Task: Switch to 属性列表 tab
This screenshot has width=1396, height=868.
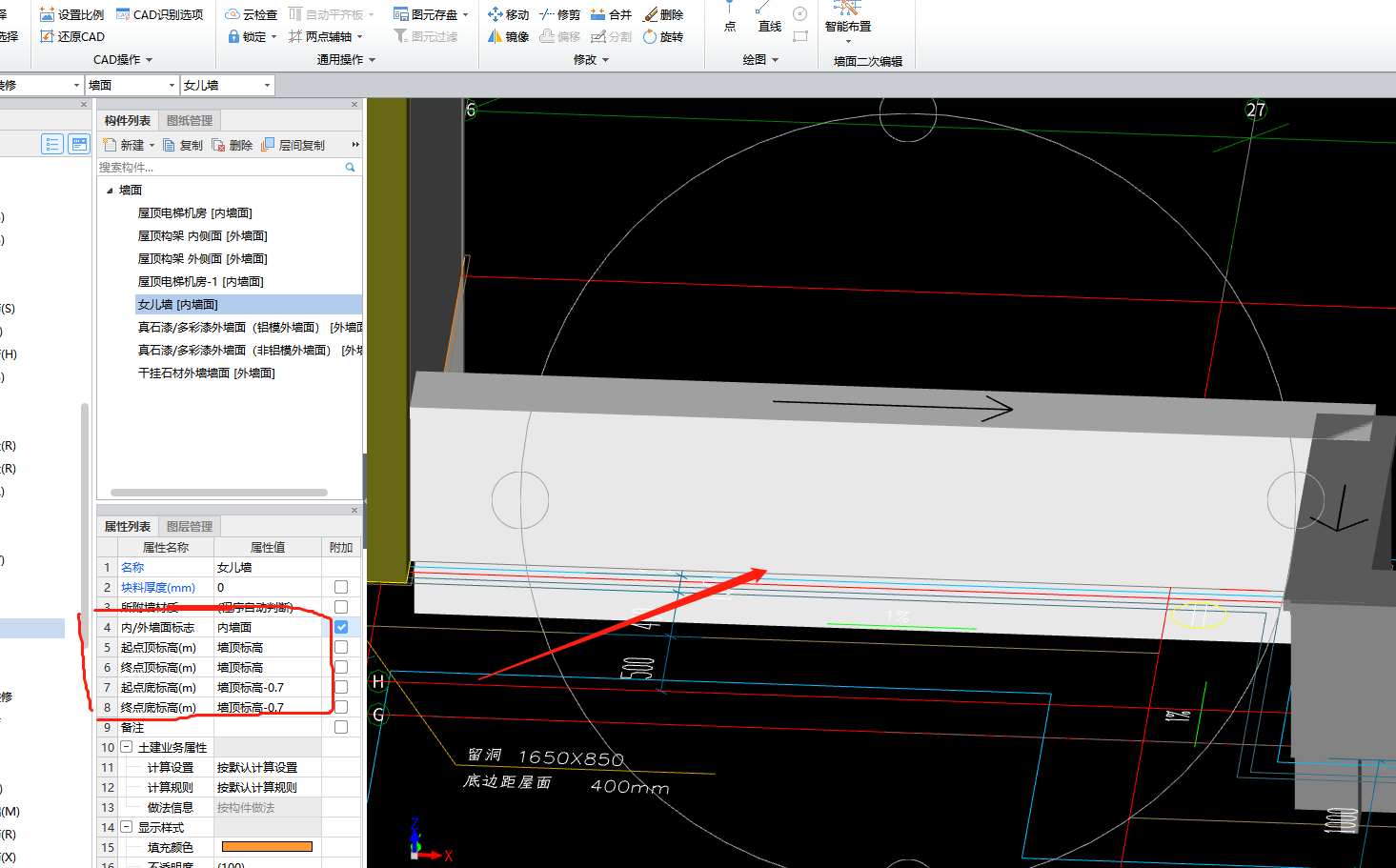Action: point(128,526)
